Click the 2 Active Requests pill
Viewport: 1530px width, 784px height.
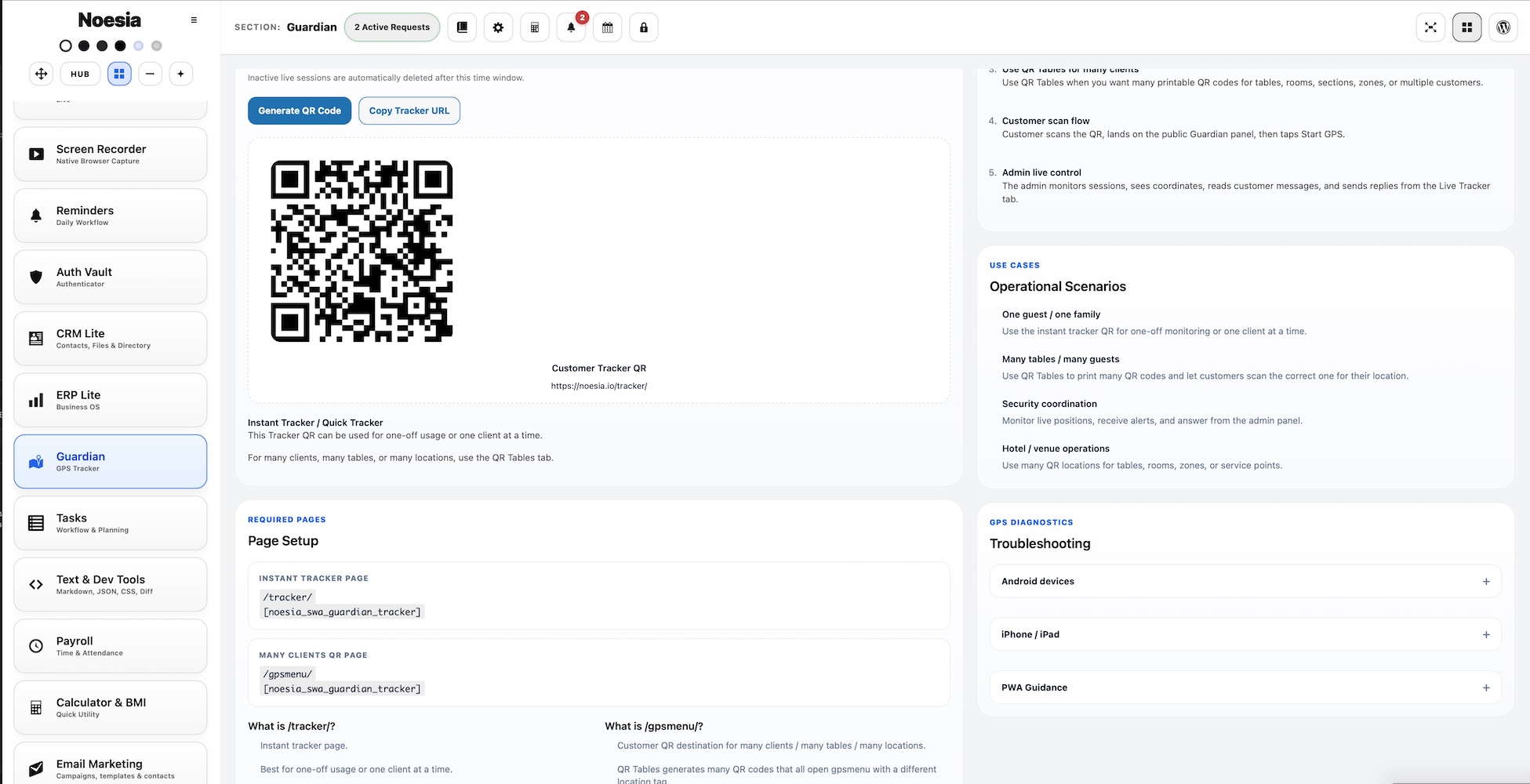(x=392, y=27)
